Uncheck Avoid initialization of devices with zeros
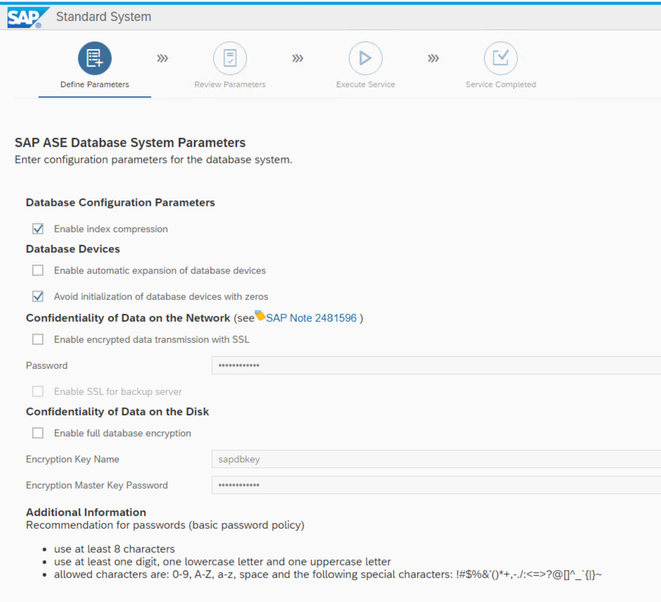 (38, 296)
